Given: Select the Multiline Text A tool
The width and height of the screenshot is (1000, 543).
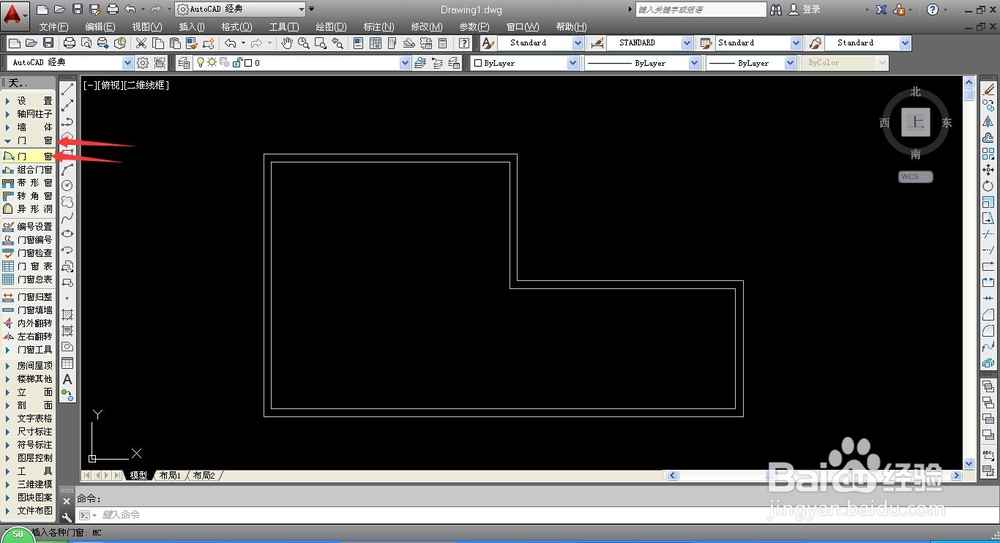Looking at the screenshot, I should 67,379.
